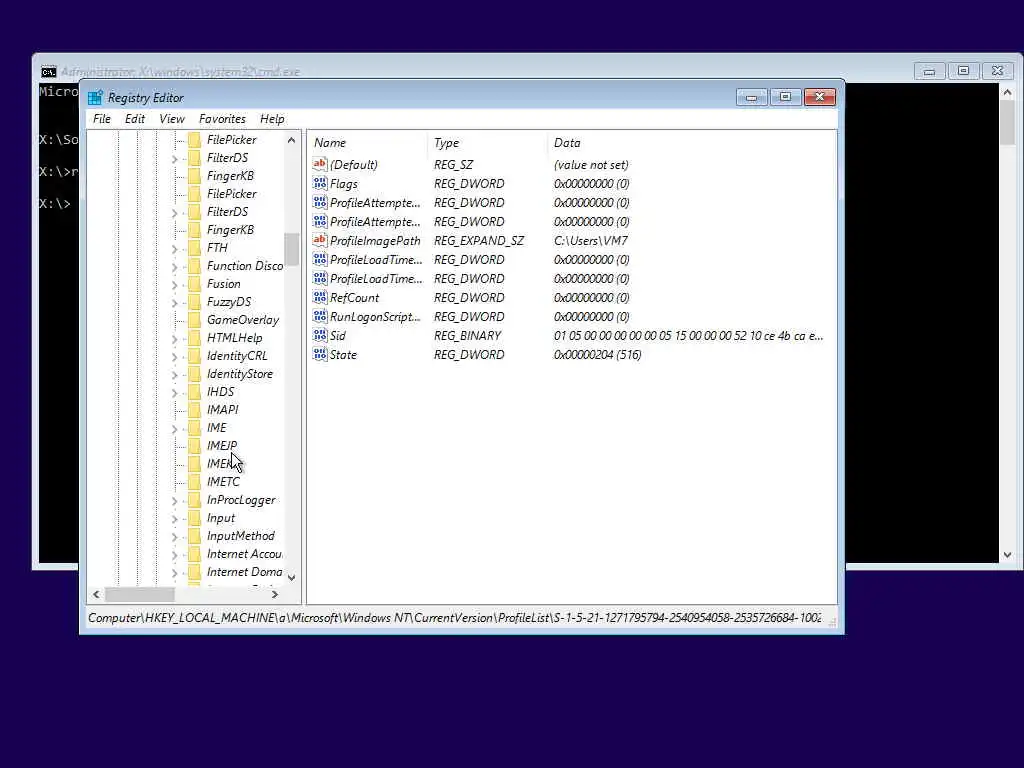This screenshot has height=768, width=1024.
Task: Open the Help menu
Action: pos(272,119)
